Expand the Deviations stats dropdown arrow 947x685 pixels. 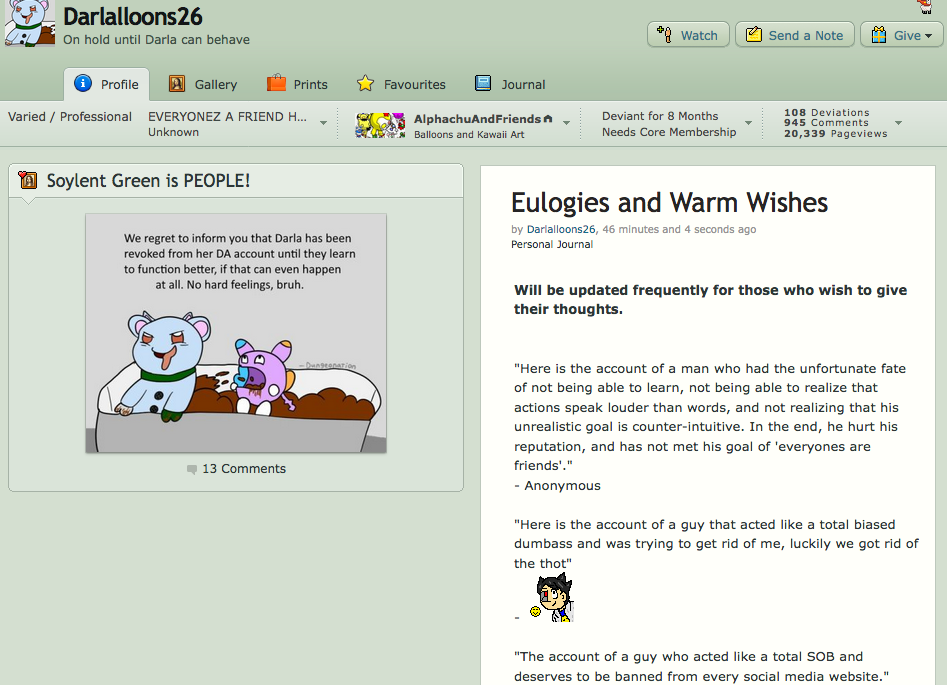898,123
